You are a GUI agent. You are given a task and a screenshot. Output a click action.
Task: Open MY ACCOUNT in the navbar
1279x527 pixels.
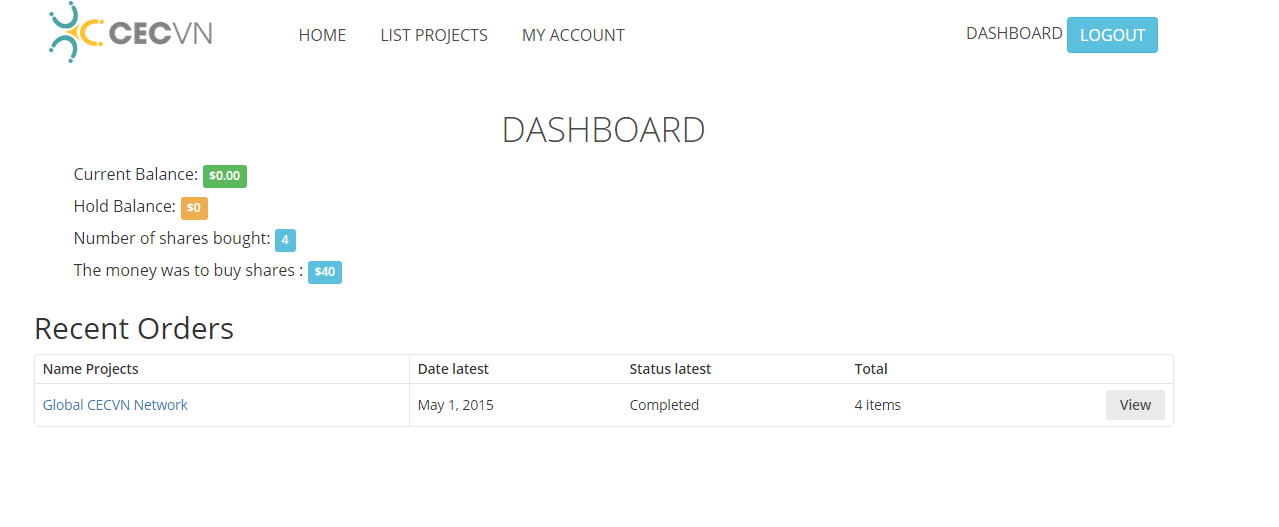click(573, 35)
